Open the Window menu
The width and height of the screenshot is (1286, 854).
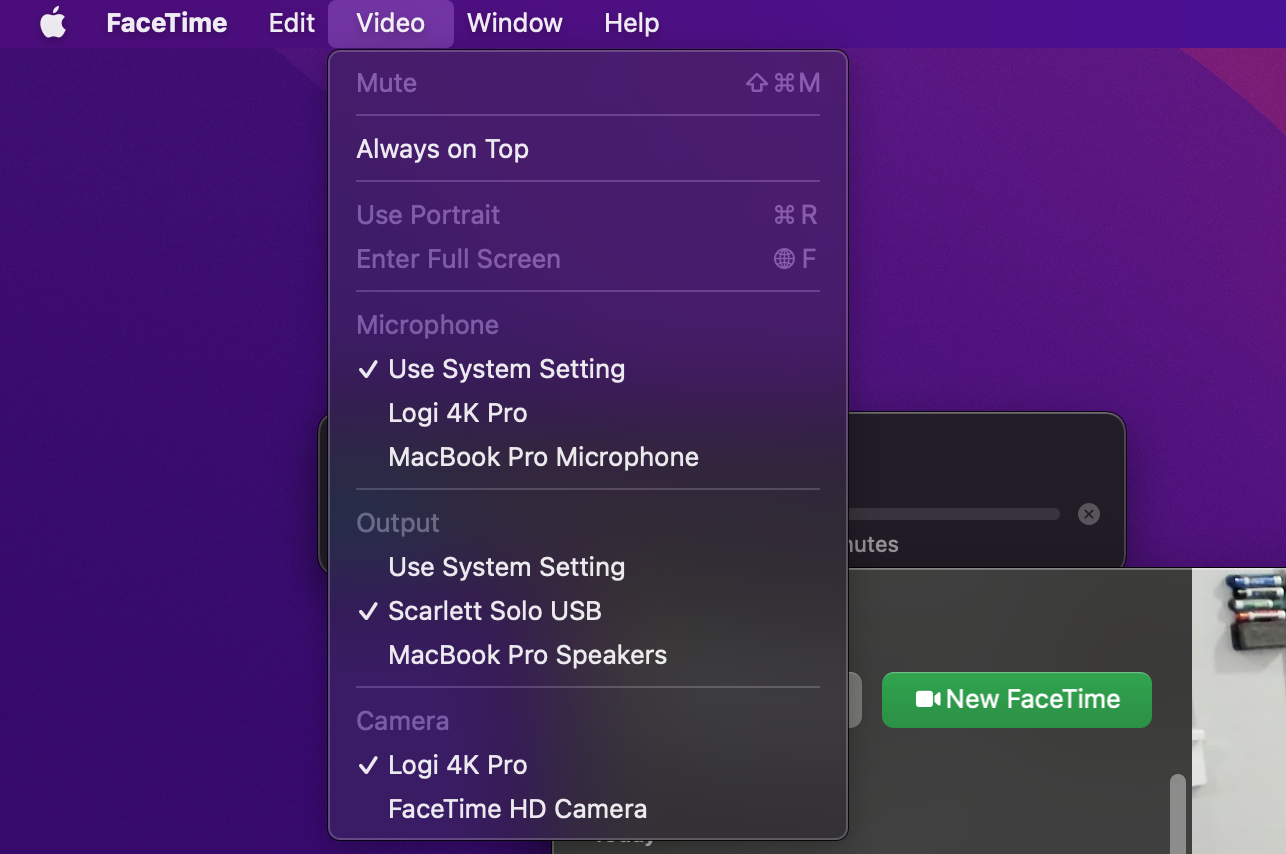coord(514,23)
